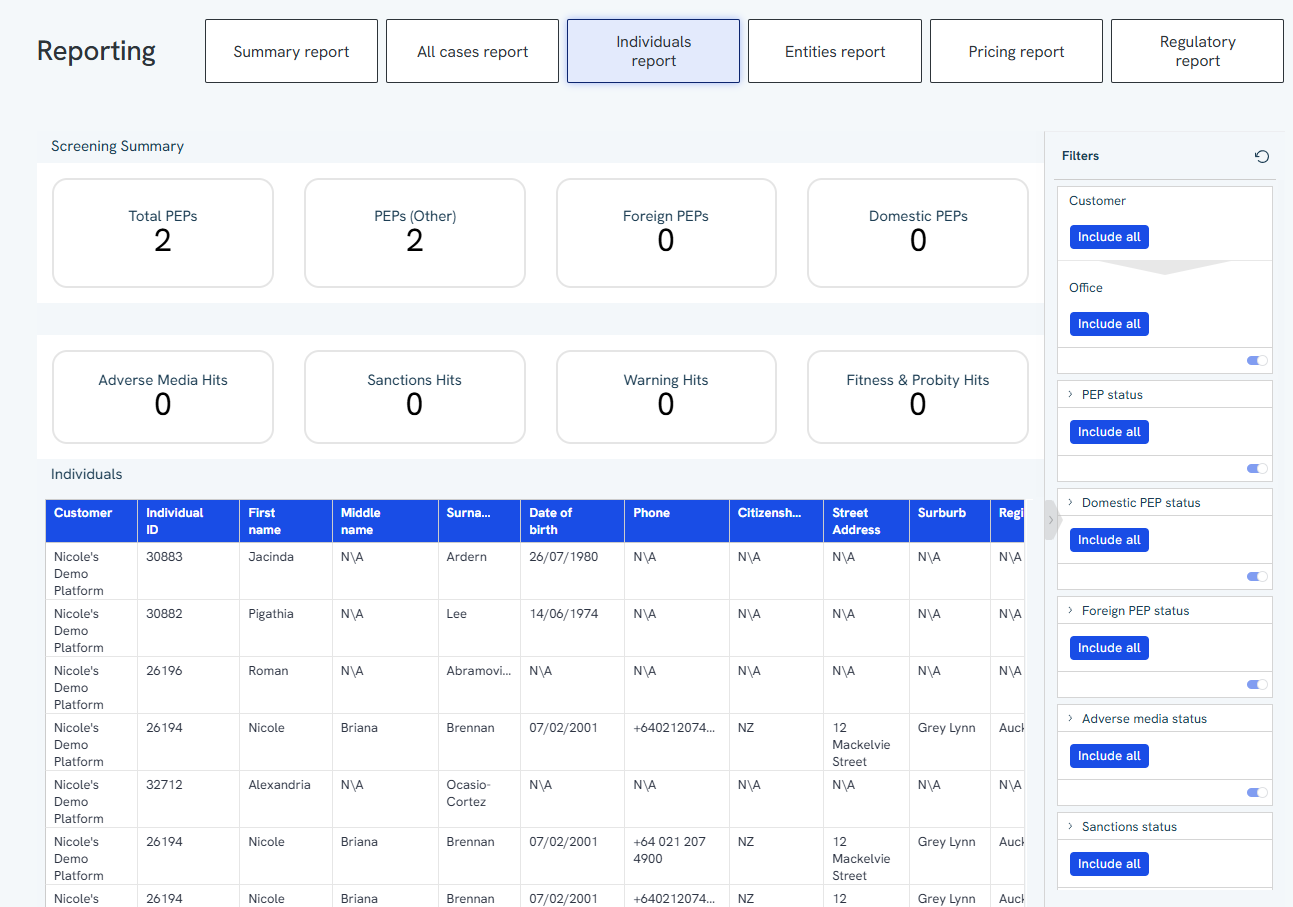Open the Pricing report tab
The image size is (1293, 907).
point(1016,51)
